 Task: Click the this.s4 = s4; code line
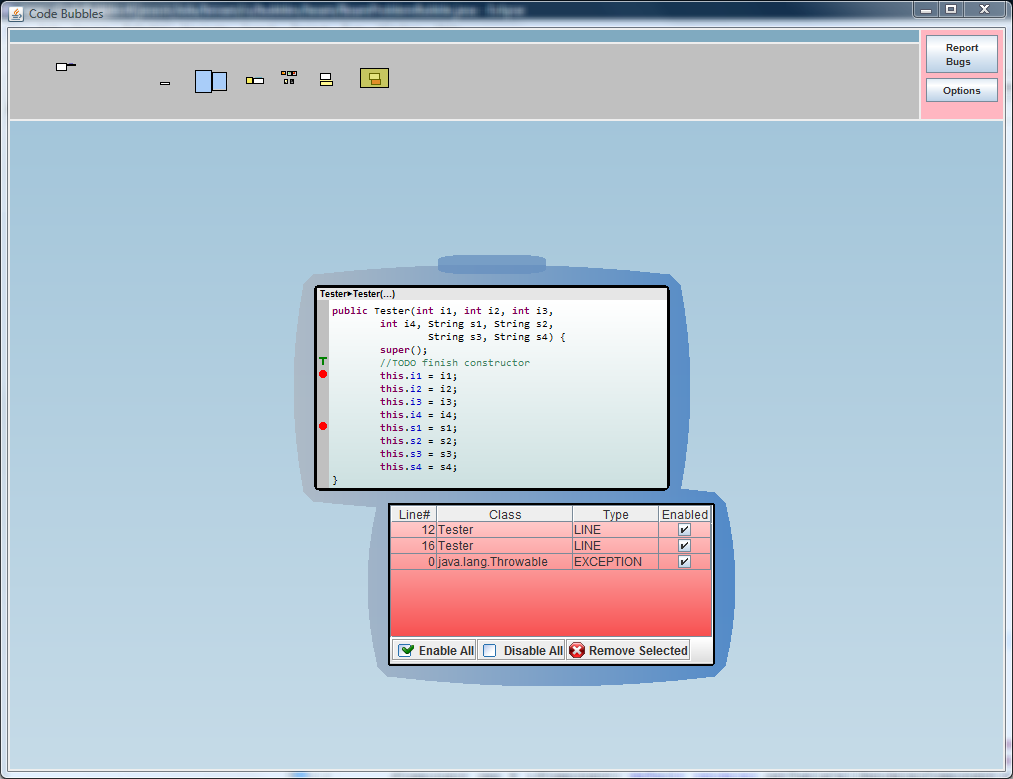pos(418,467)
